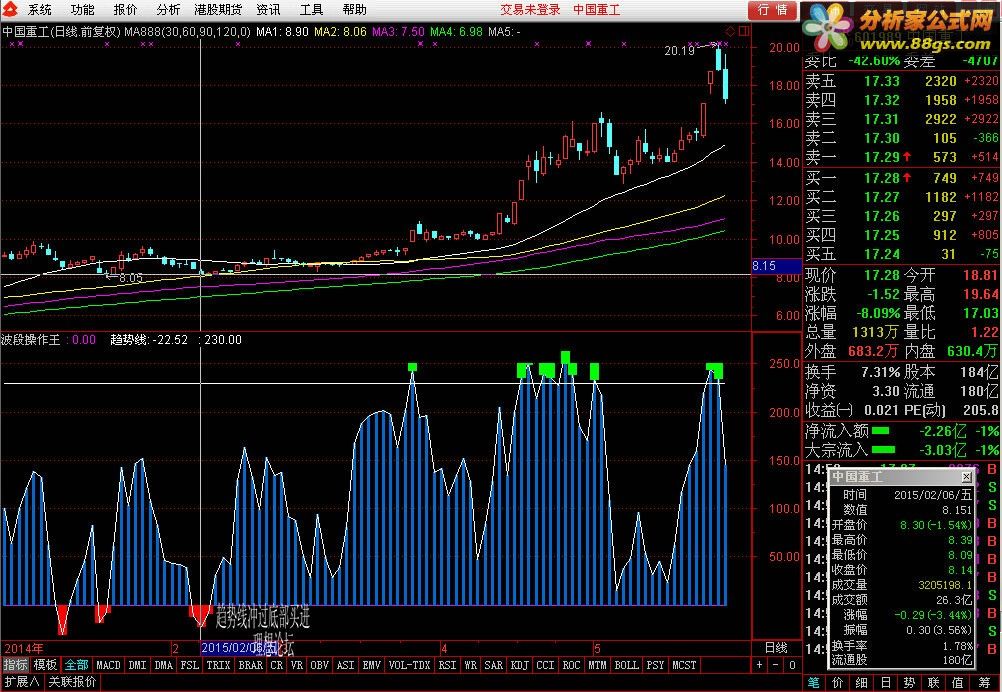Click the 日线 period selector
The width and height of the screenshot is (1002, 692).
click(776, 648)
